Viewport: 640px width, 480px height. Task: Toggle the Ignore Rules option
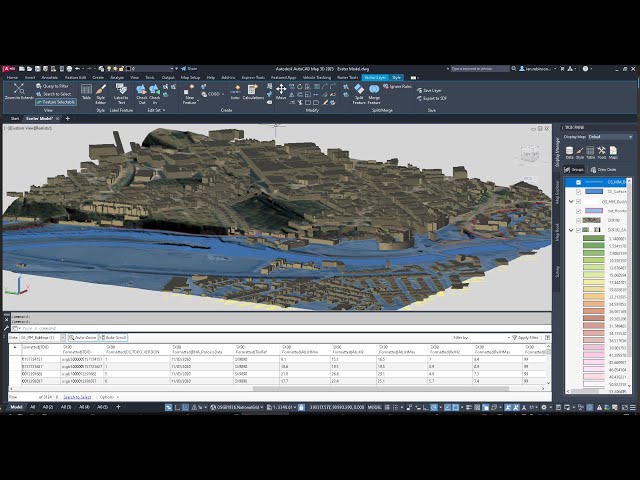(397, 87)
